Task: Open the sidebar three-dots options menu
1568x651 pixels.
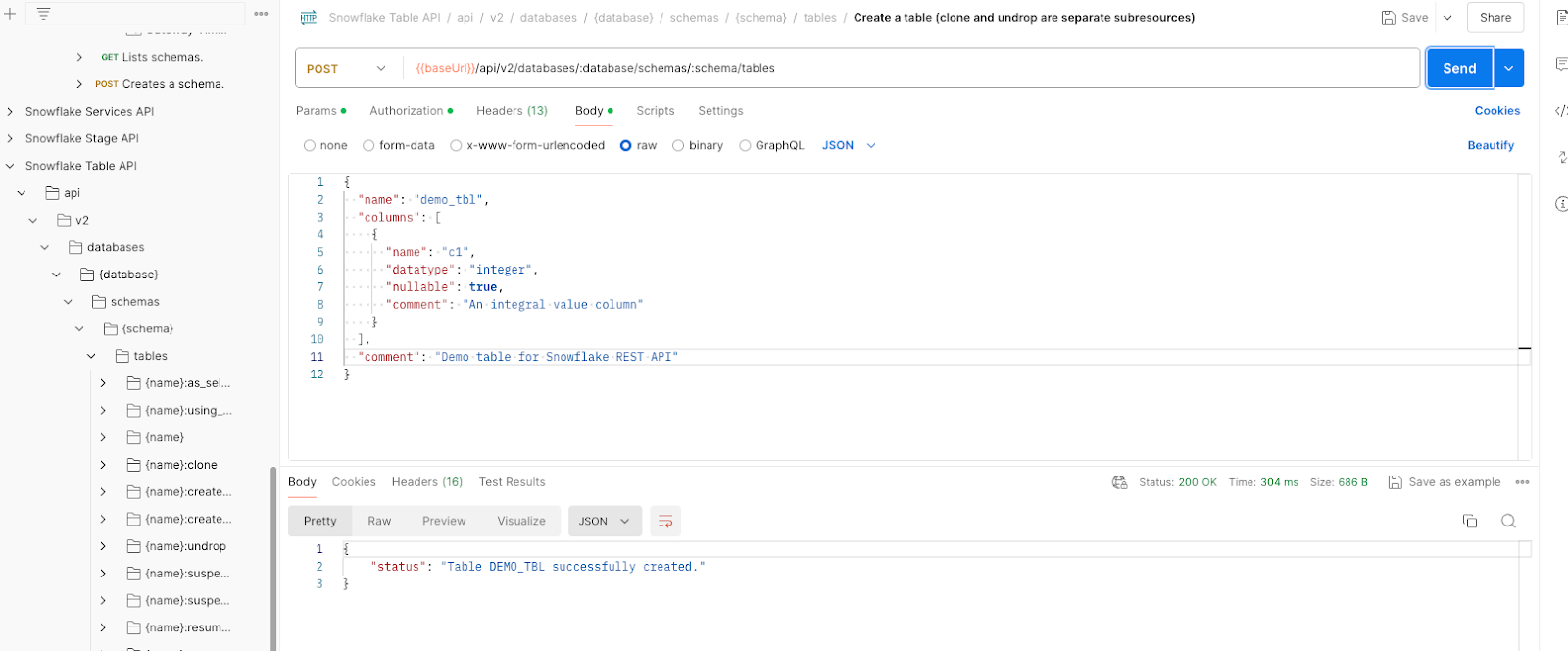Action: (x=261, y=14)
